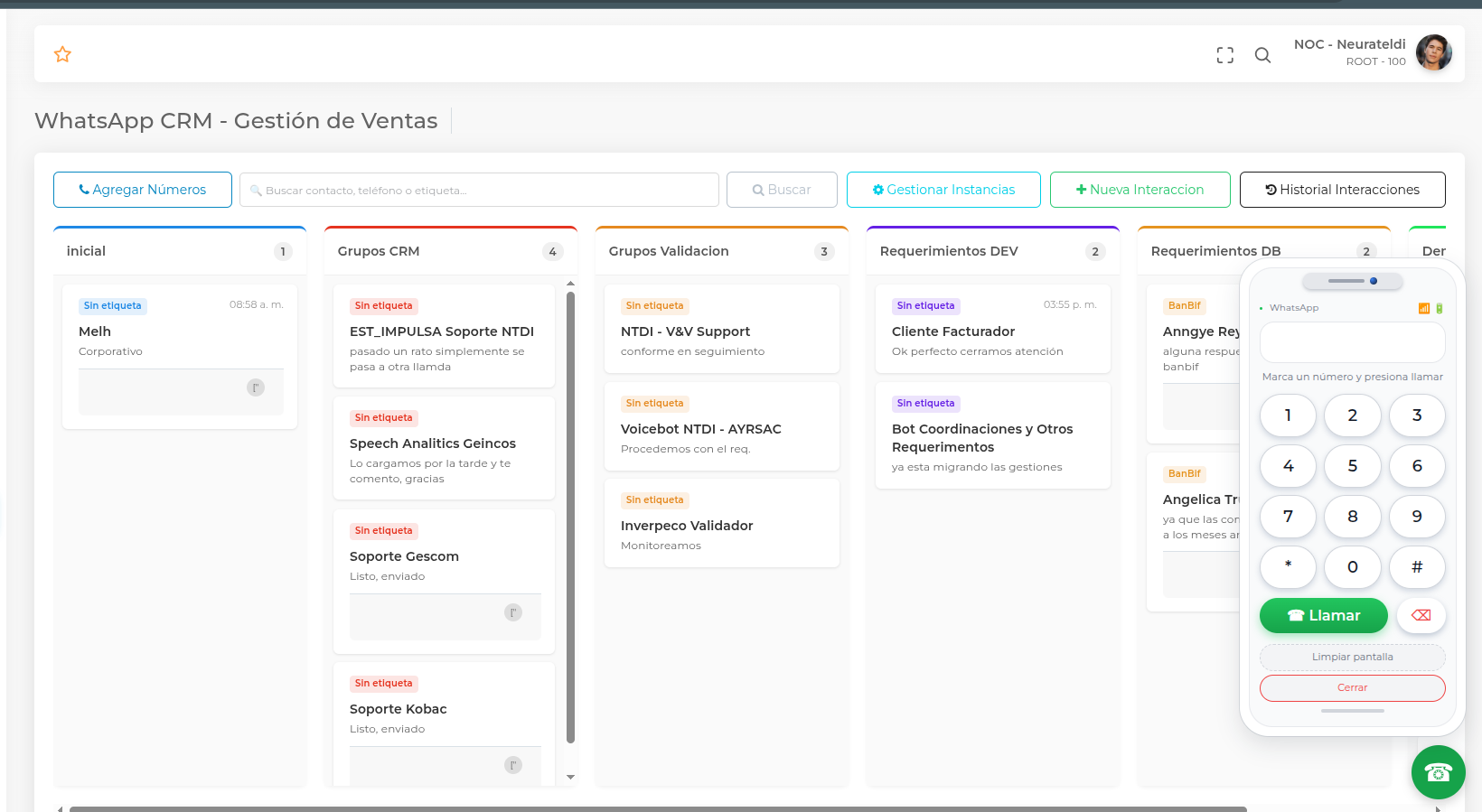The width and height of the screenshot is (1482, 812).
Task: Click the Buscar button
Action: tap(782, 190)
